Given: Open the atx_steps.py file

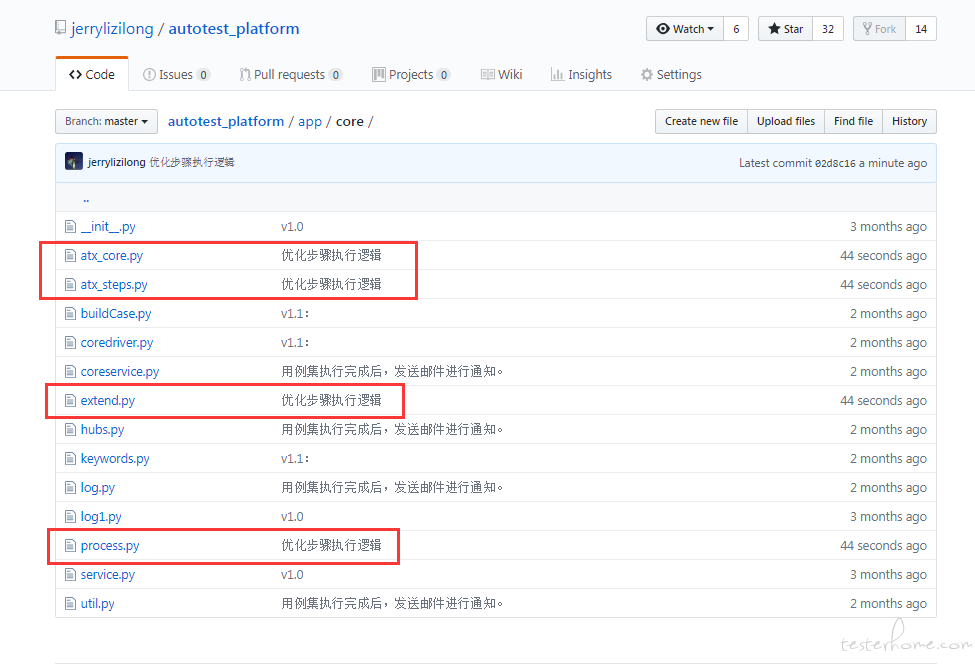Looking at the screenshot, I should pyautogui.click(x=114, y=285).
